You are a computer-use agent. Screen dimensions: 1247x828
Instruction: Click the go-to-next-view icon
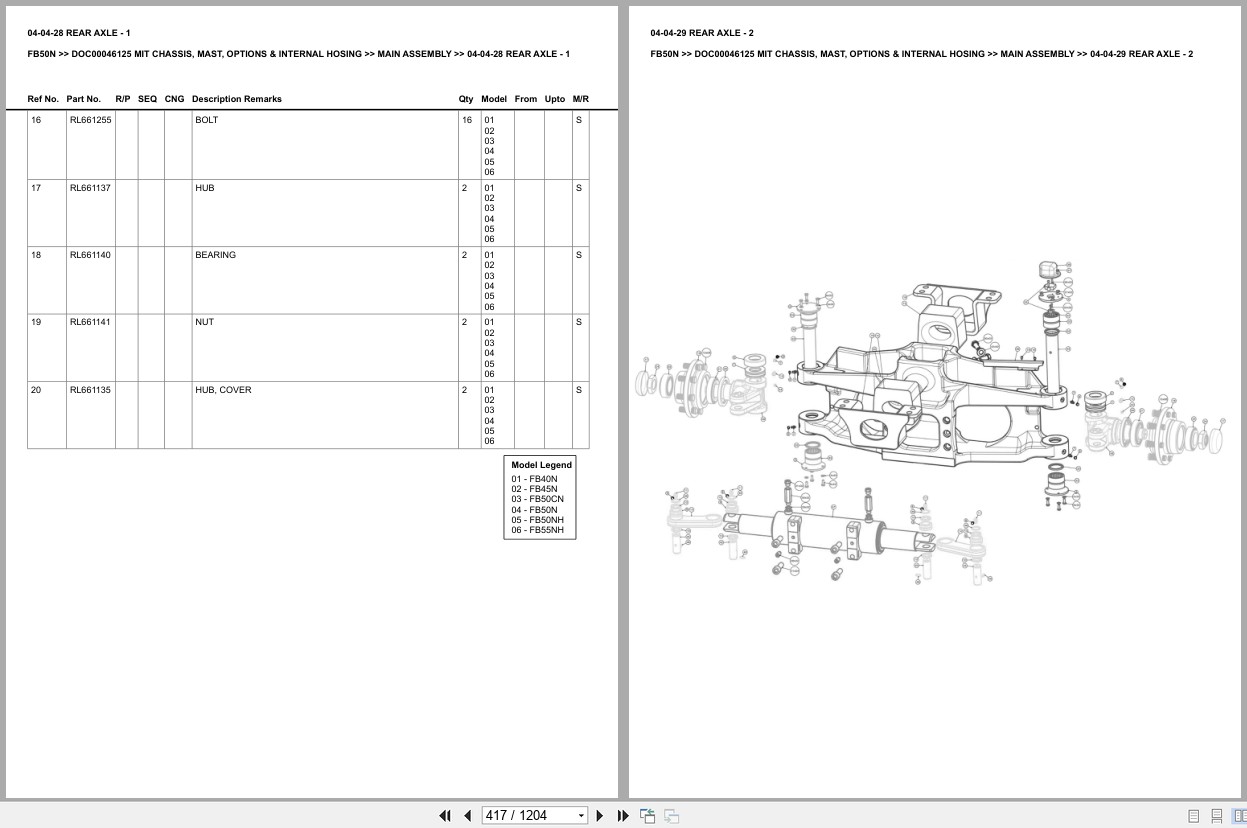click(671, 816)
